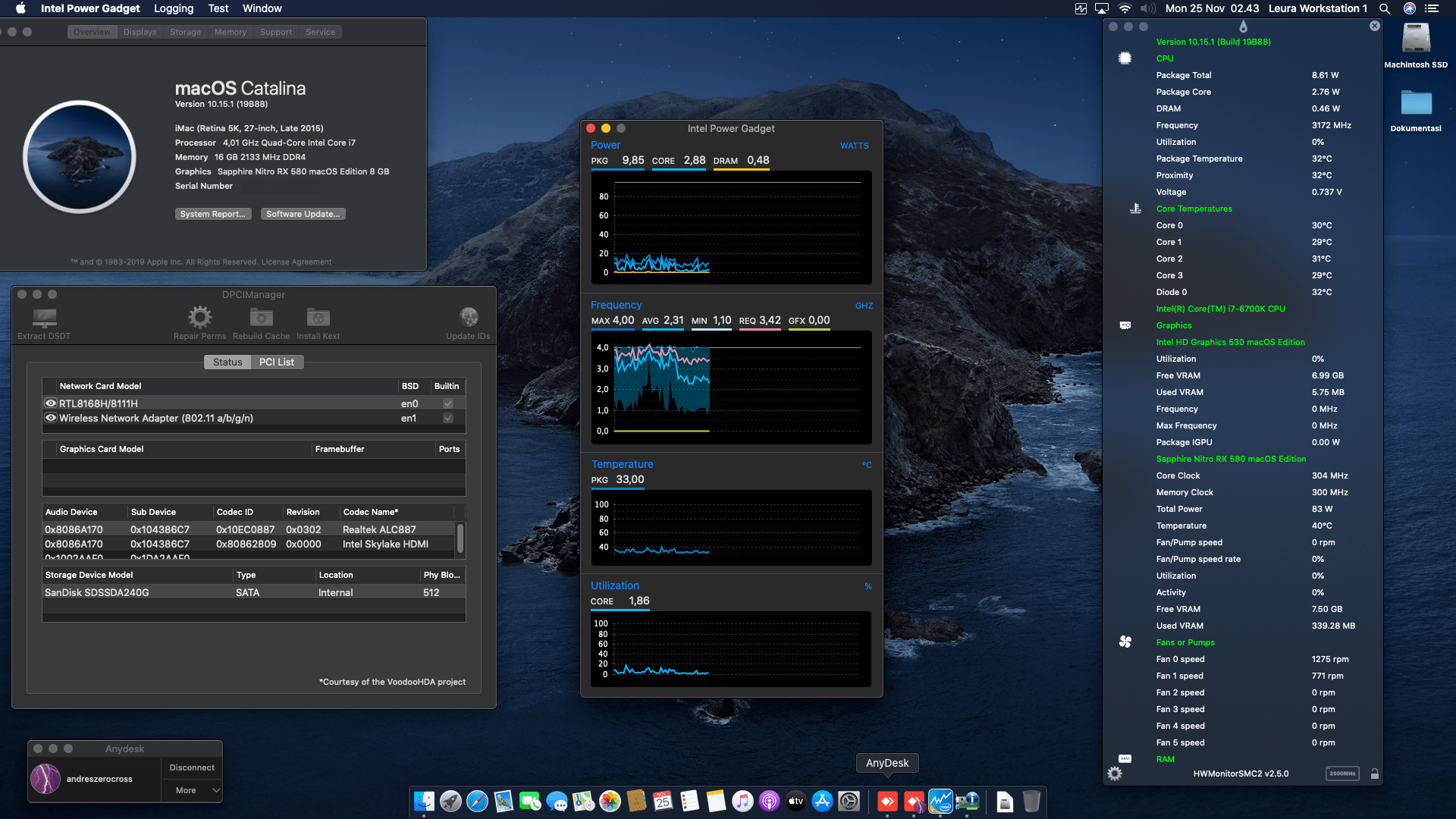Open Podcasts from the Dock
Image resolution: width=1456 pixels, height=819 pixels.
(769, 802)
